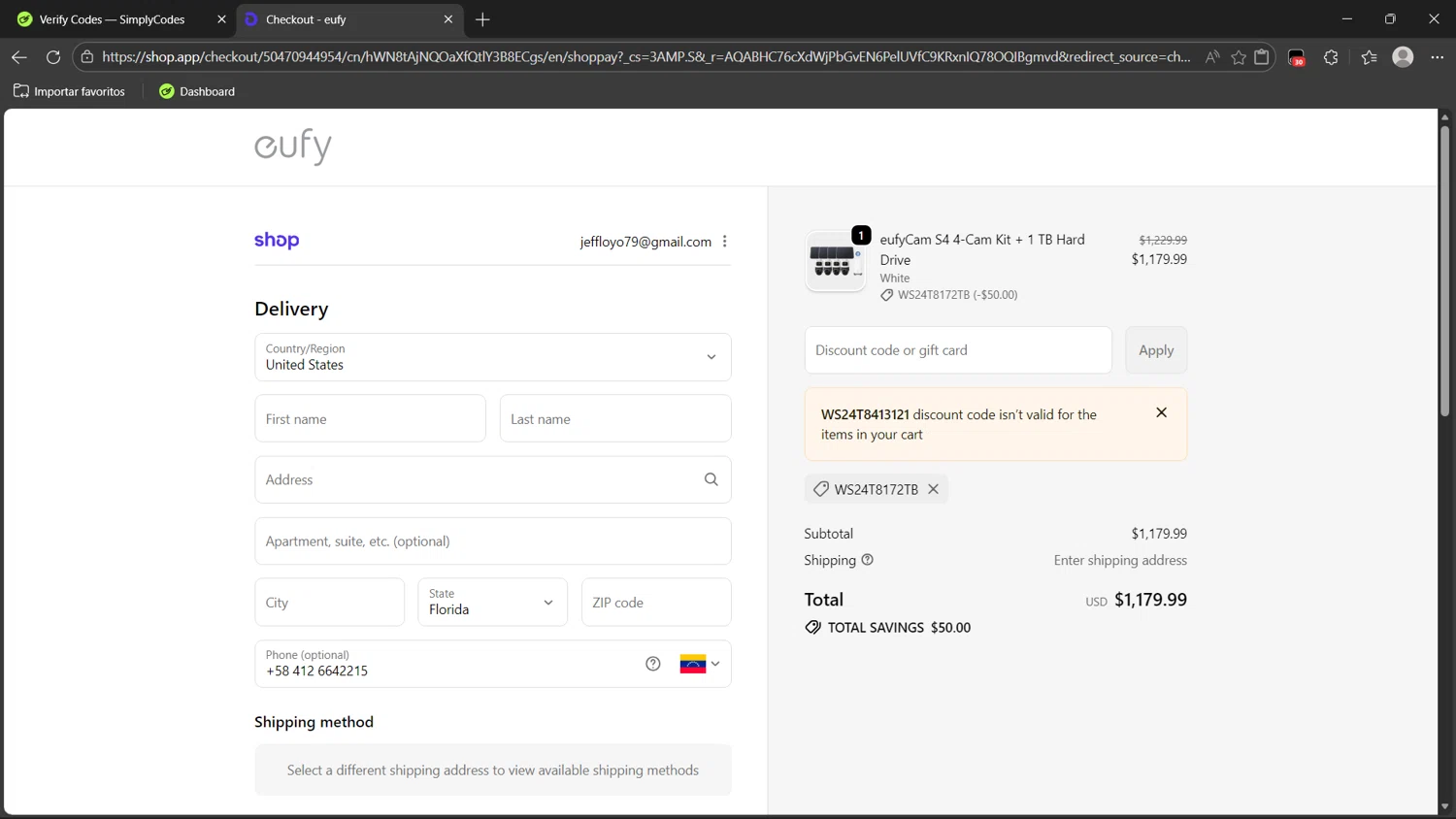The width and height of the screenshot is (1456, 819).
Task: Click the browser address bar URL
Action: click(x=645, y=57)
